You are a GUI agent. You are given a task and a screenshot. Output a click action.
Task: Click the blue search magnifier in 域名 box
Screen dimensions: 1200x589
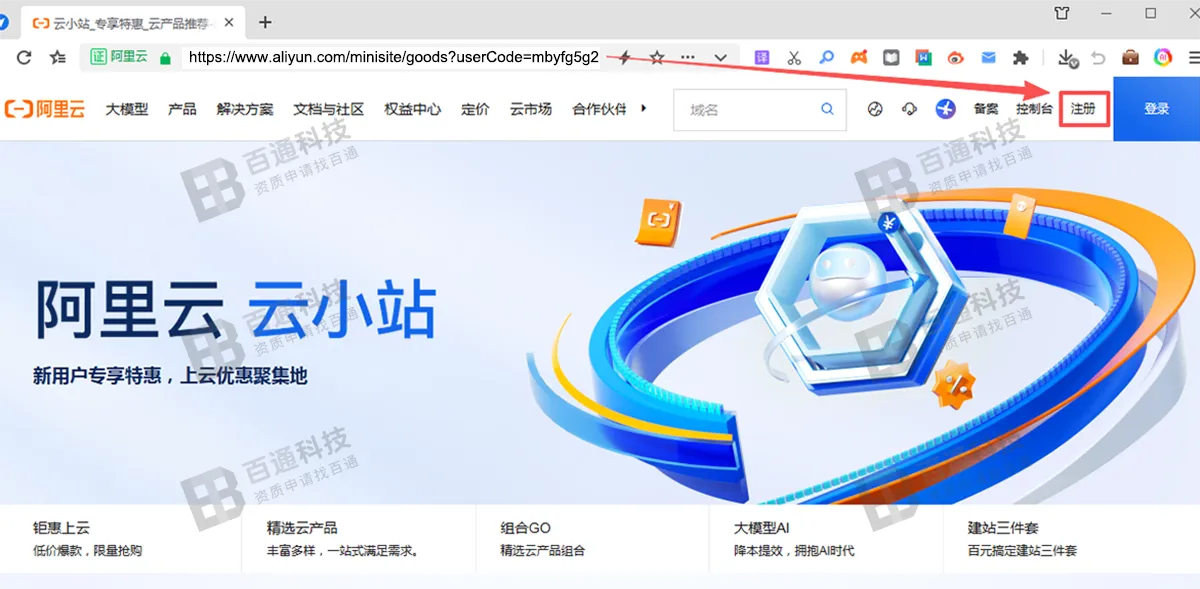point(828,109)
